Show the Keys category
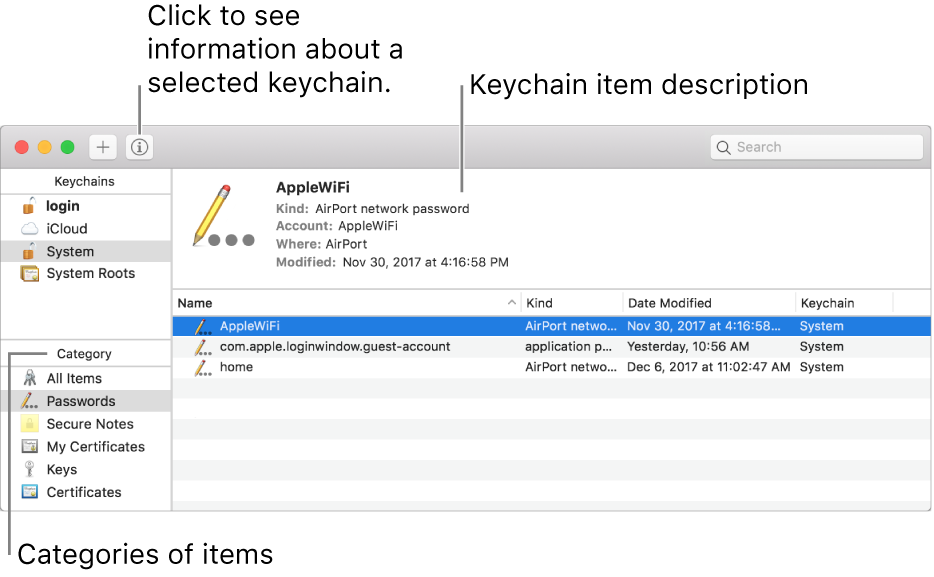Image resolution: width=934 pixels, height=577 pixels. [x=86, y=470]
